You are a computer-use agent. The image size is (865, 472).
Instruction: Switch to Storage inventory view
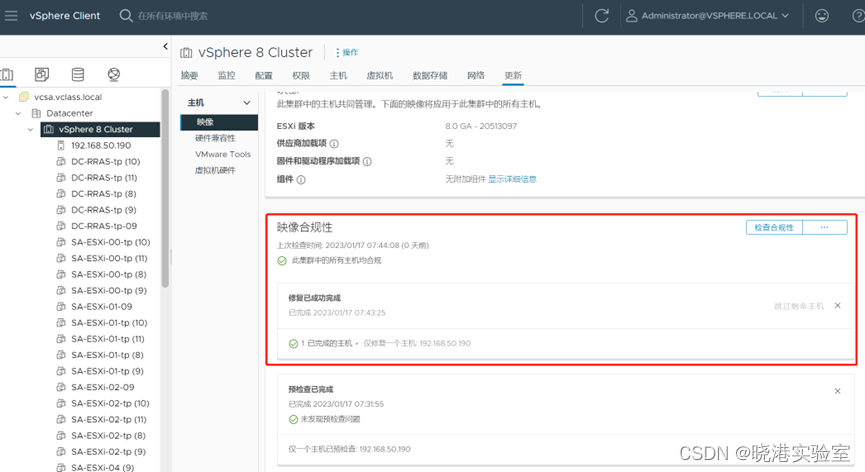point(78,74)
